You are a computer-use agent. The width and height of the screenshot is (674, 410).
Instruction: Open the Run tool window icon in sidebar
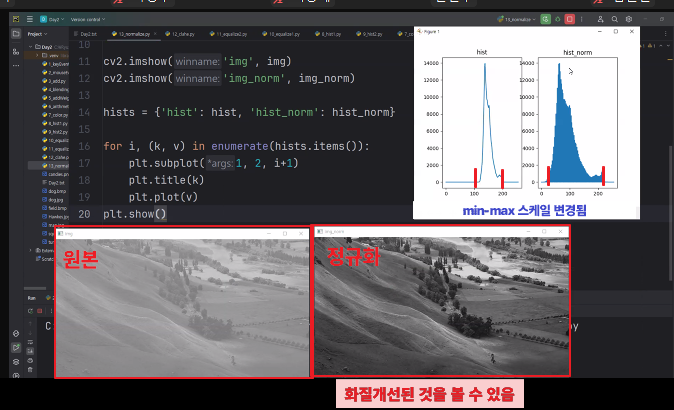pyautogui.click(x=16, y=347)
